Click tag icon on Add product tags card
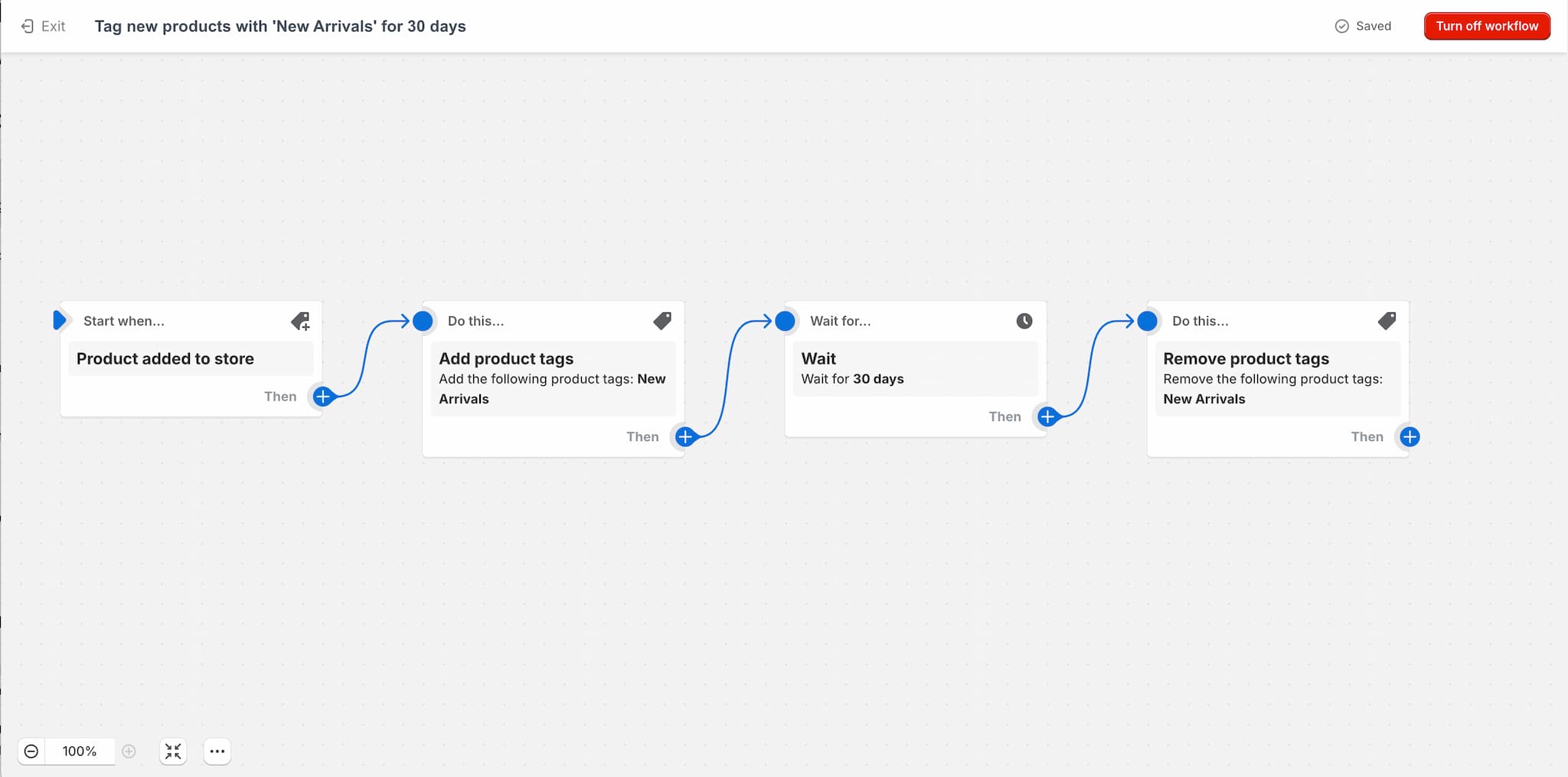1568x777 pixels. click(x=662, y=322)
